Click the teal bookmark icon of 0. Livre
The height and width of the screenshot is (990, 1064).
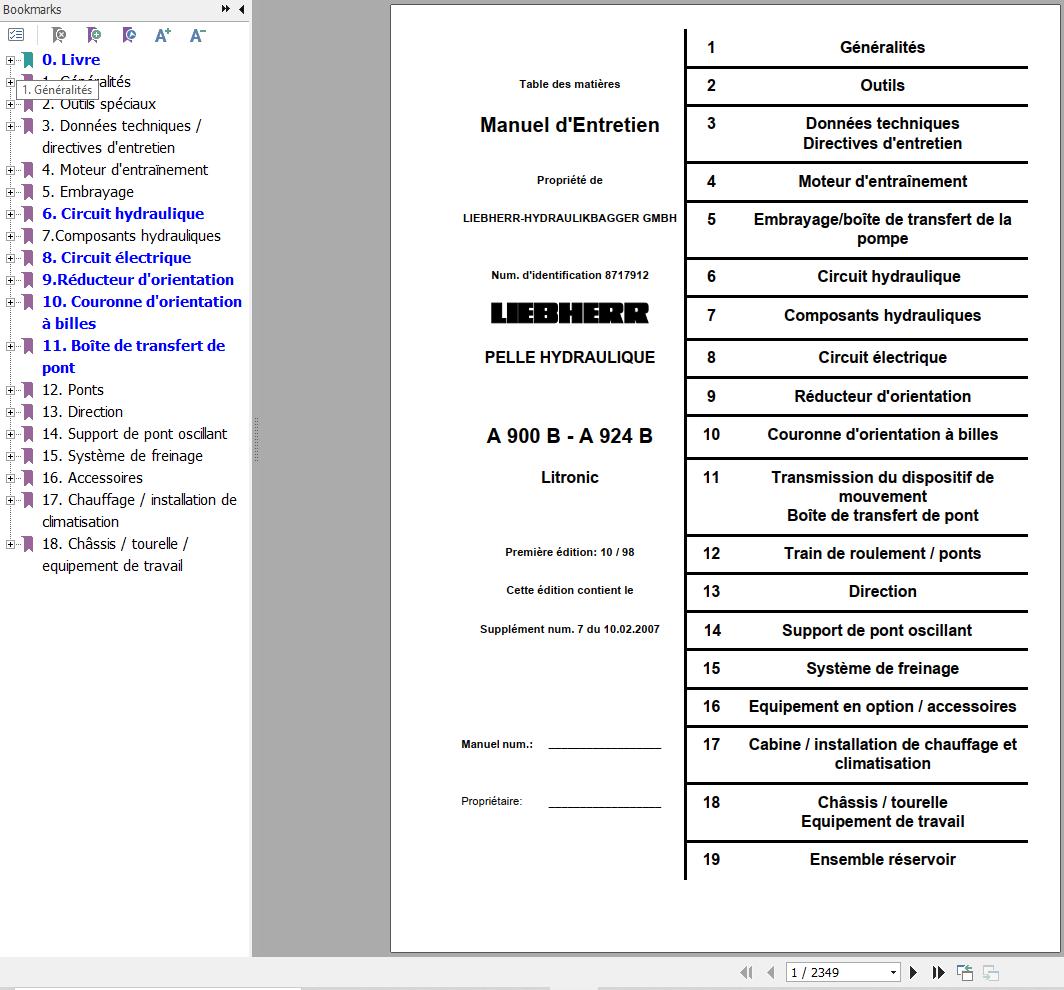[x=28, y=60]
